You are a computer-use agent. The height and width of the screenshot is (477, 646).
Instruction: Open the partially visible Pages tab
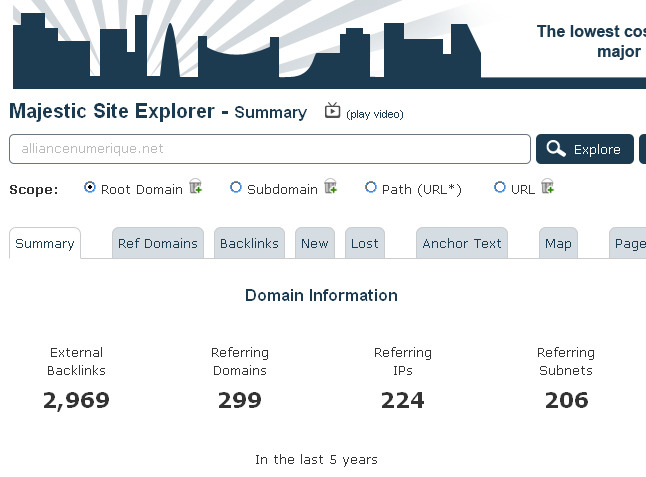pyautogui.click(x=627, y=243)
